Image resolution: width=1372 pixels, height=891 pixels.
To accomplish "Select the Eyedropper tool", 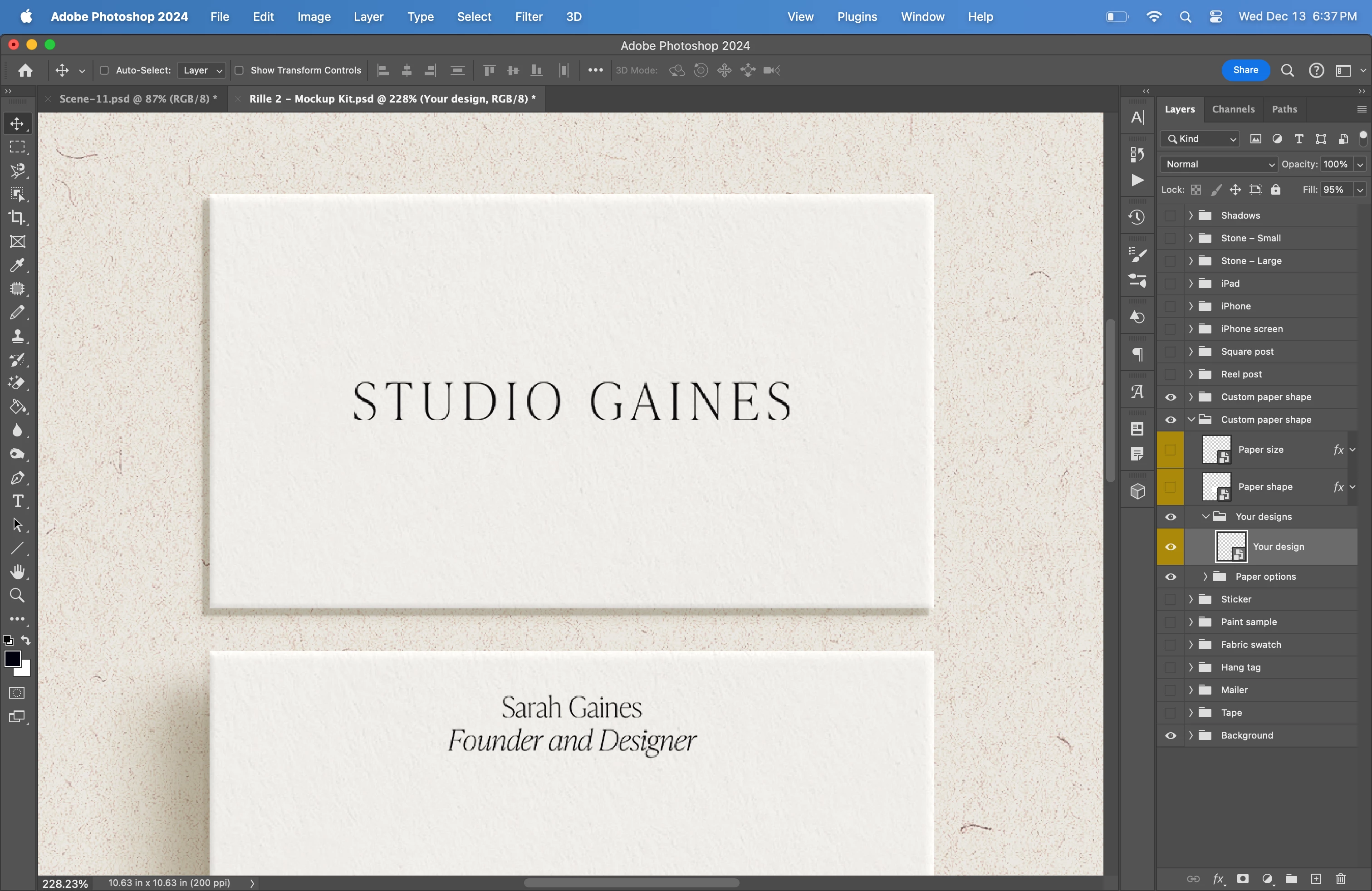I will tap(17, 265).
